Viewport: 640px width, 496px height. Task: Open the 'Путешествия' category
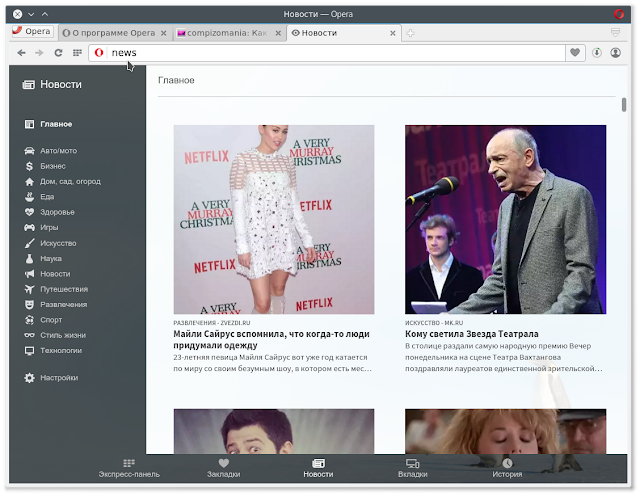(x=56, y=289)
